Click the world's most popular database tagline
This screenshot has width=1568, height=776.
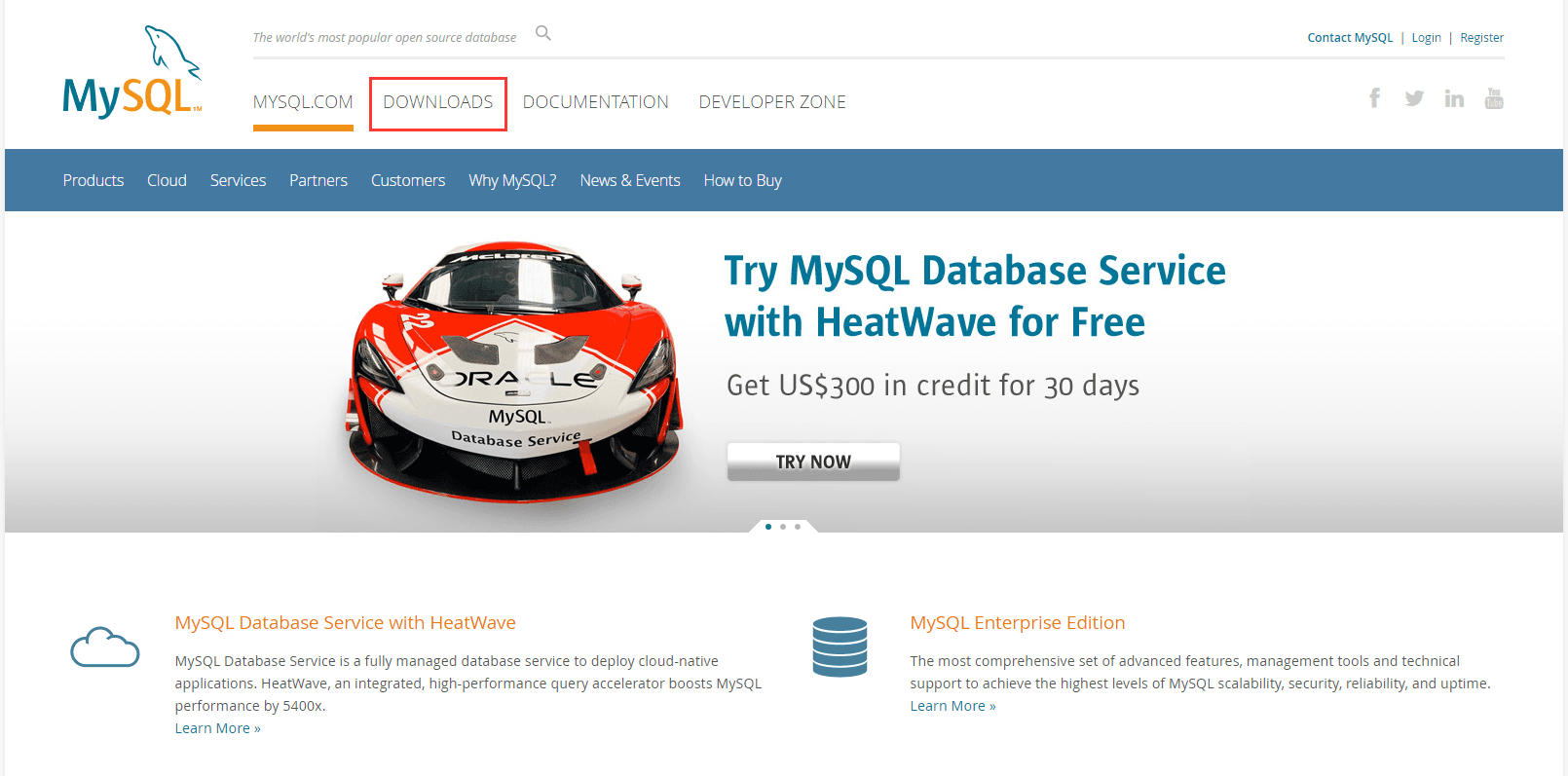click(385, 38)
